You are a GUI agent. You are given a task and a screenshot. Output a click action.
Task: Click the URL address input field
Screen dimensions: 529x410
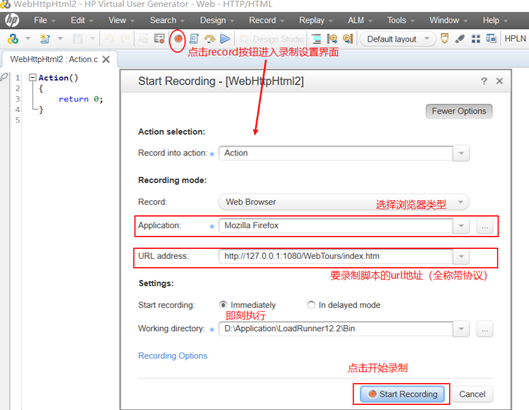(x=336, y=256)
